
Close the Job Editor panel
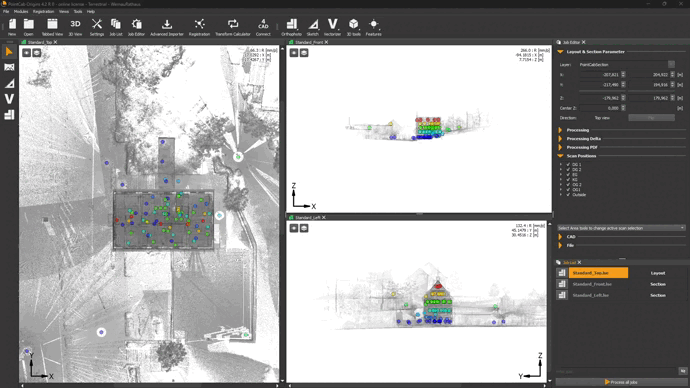(584, 42)
